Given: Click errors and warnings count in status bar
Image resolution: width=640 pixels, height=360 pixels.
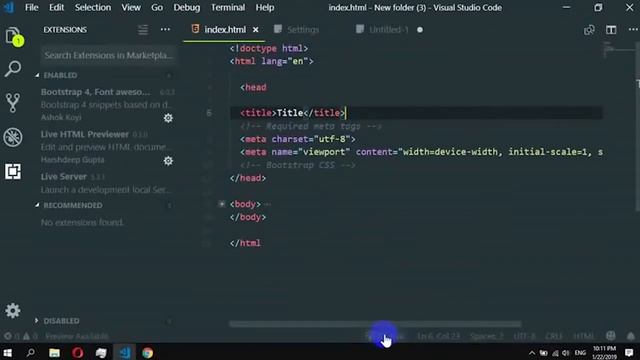Looking at the screenshot, I should [20, 336].
